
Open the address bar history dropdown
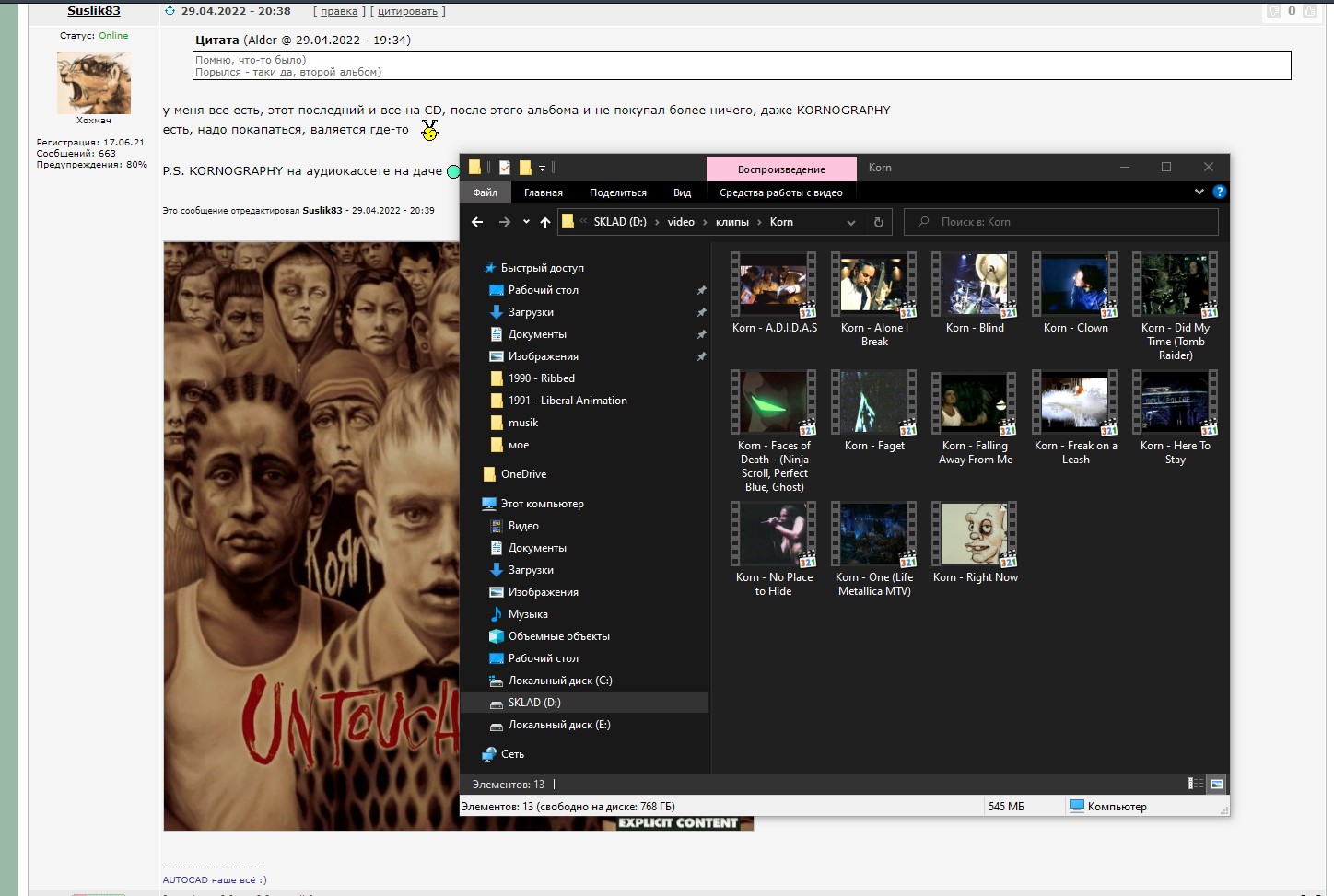tap(851, 222)
